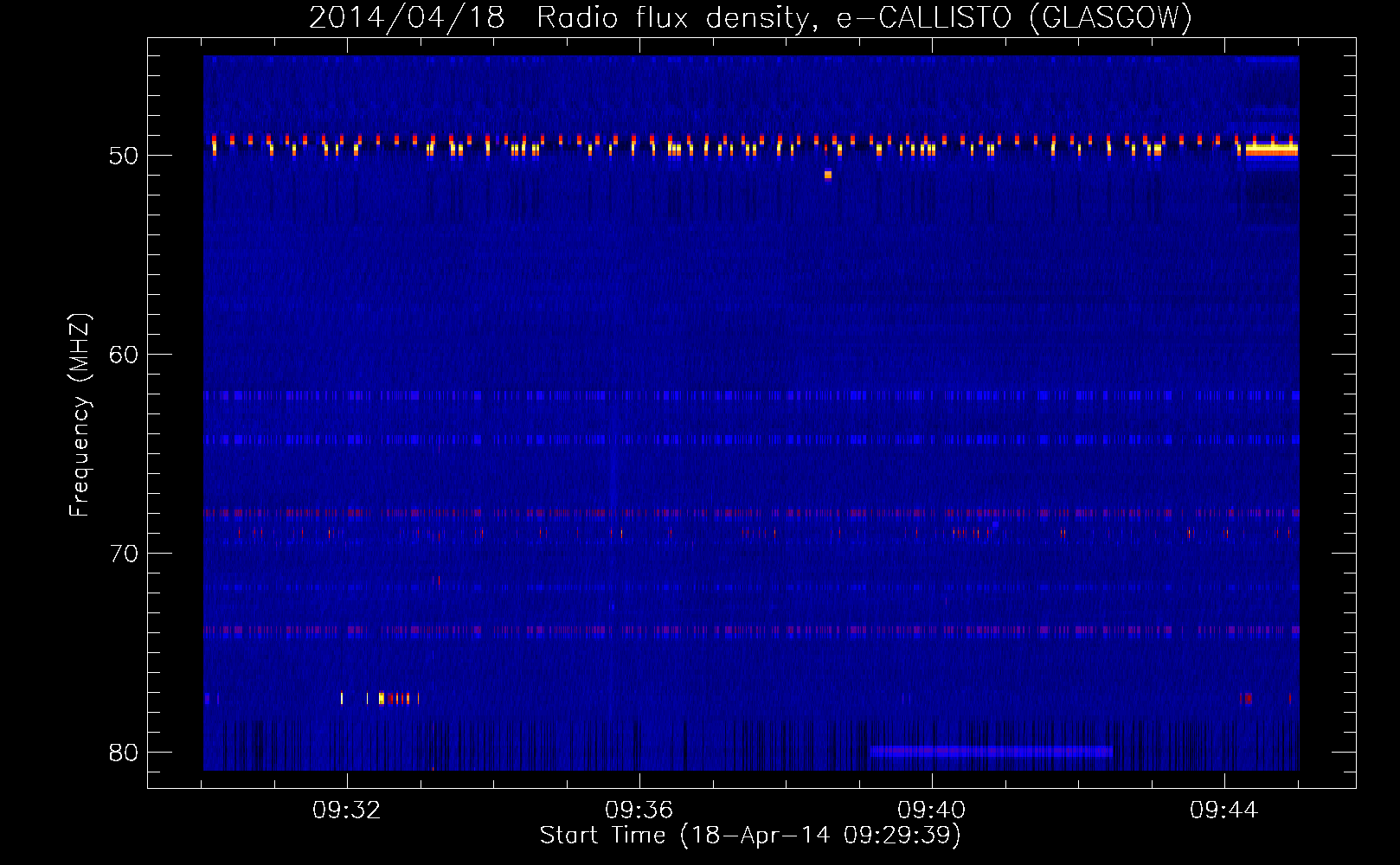Click the isolated orange spot below 50 MHz

click(828, 175)
